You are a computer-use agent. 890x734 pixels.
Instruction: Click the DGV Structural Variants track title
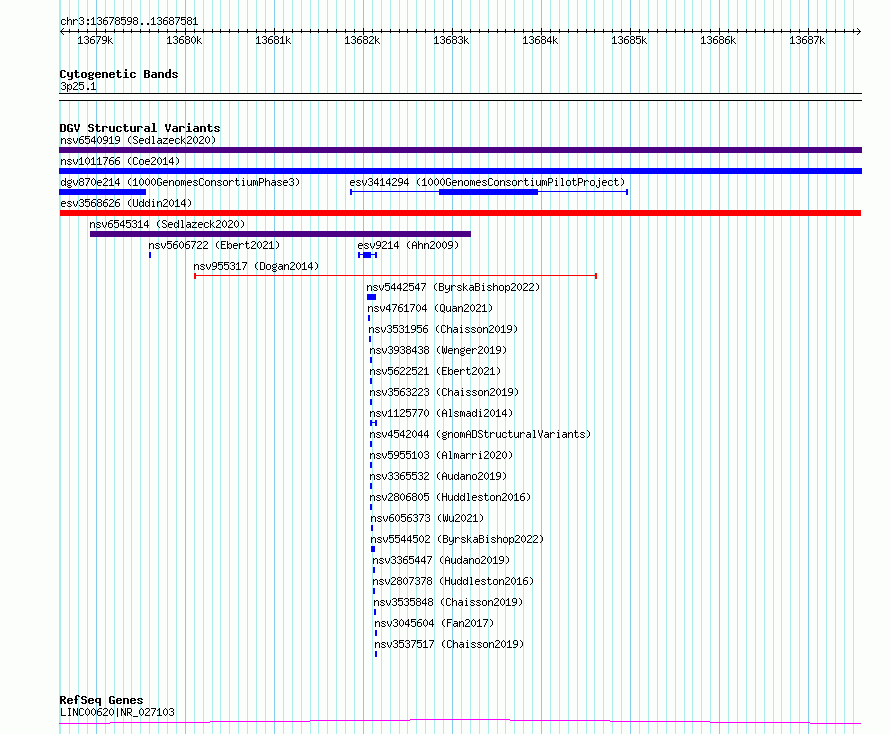[x=140, y=128]
